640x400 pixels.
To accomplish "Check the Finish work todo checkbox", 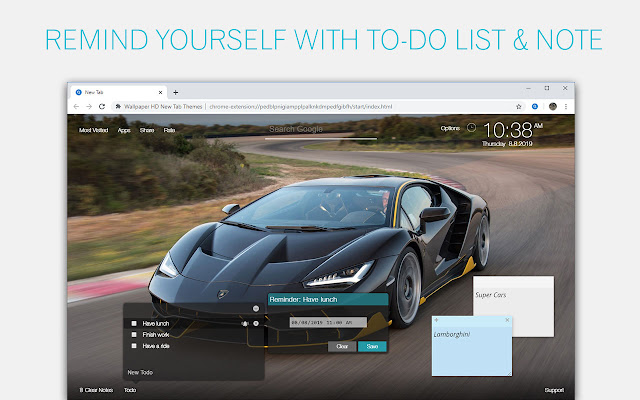I will pos(134,334).
